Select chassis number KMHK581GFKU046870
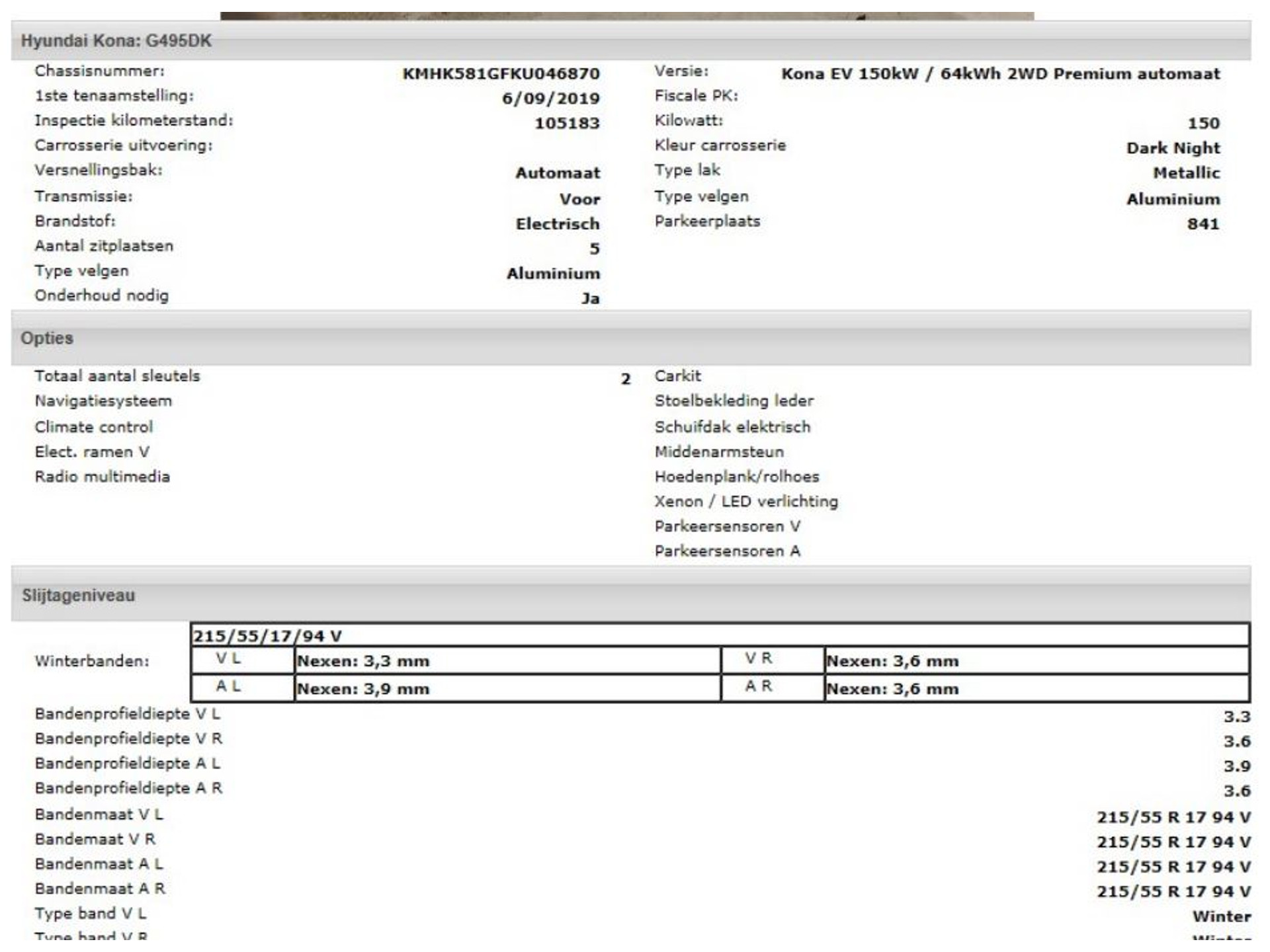 501,73
